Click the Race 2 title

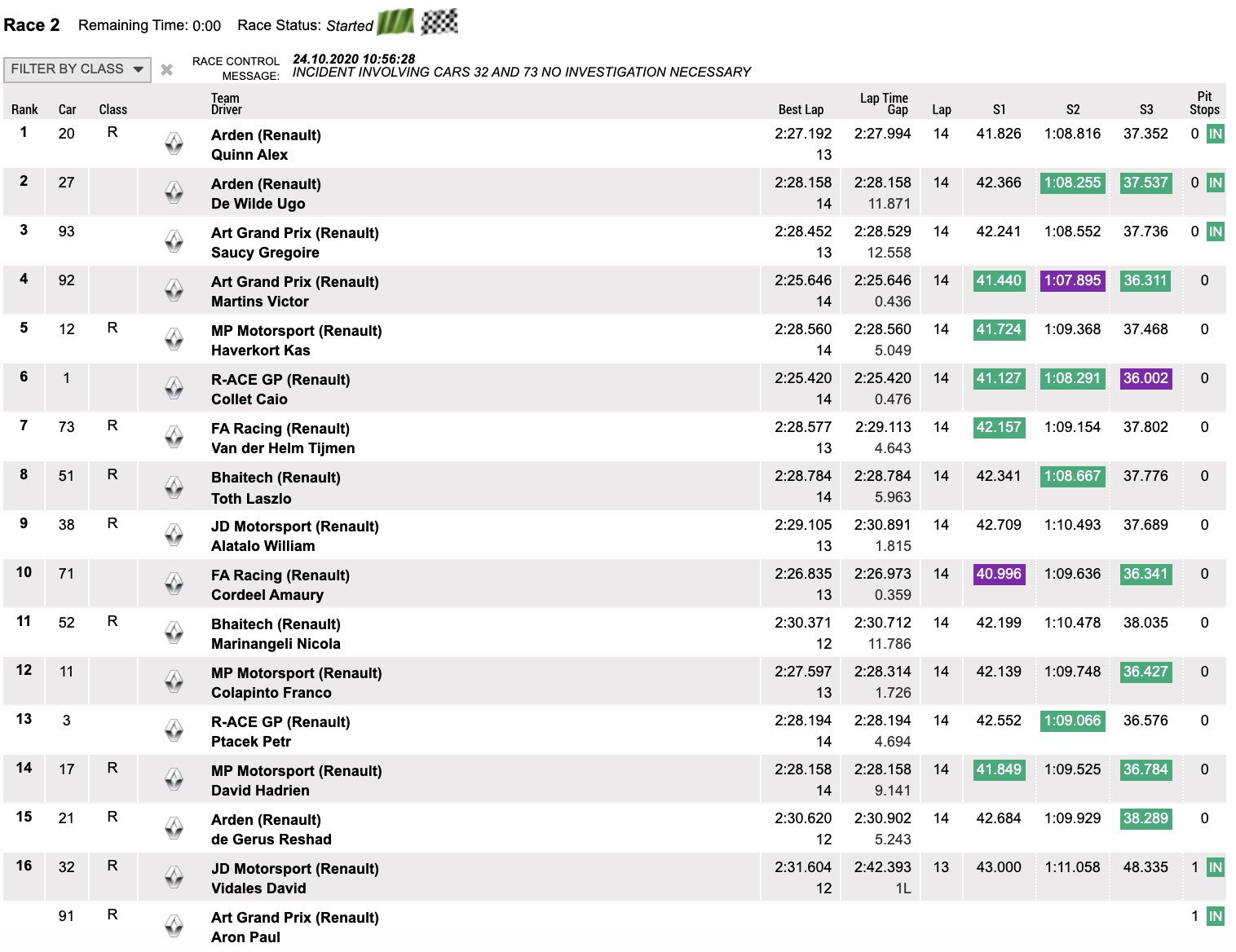32,25
